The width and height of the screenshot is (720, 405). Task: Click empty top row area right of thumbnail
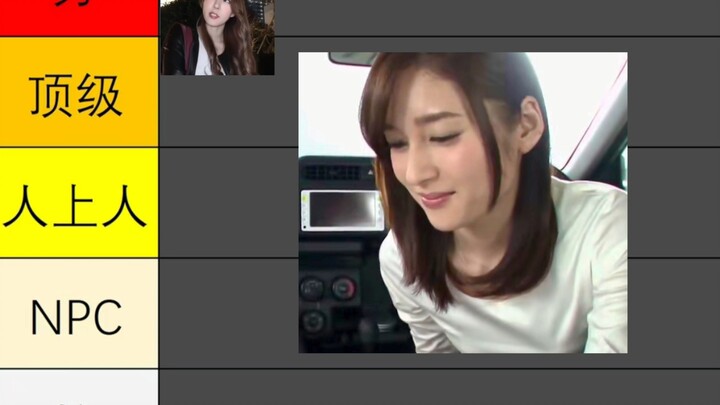click(480, 18)
